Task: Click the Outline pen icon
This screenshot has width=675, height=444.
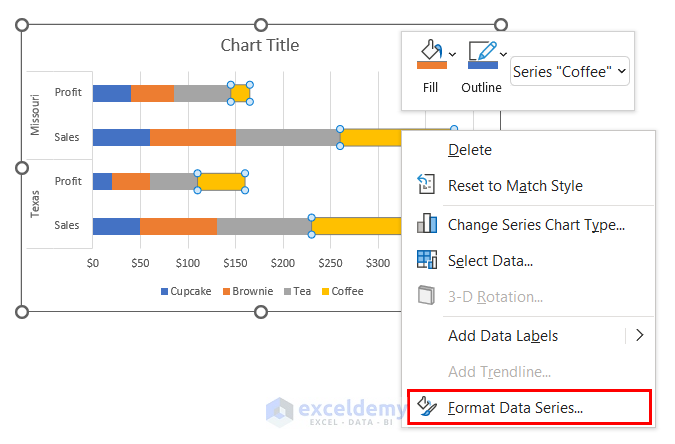Action: (482, 54)
